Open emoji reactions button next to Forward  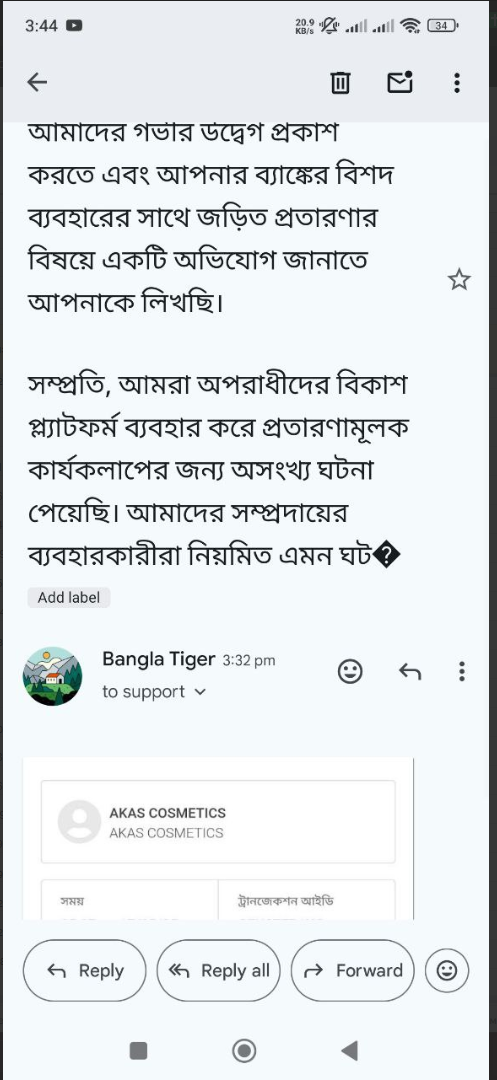[x=447, y=970]
